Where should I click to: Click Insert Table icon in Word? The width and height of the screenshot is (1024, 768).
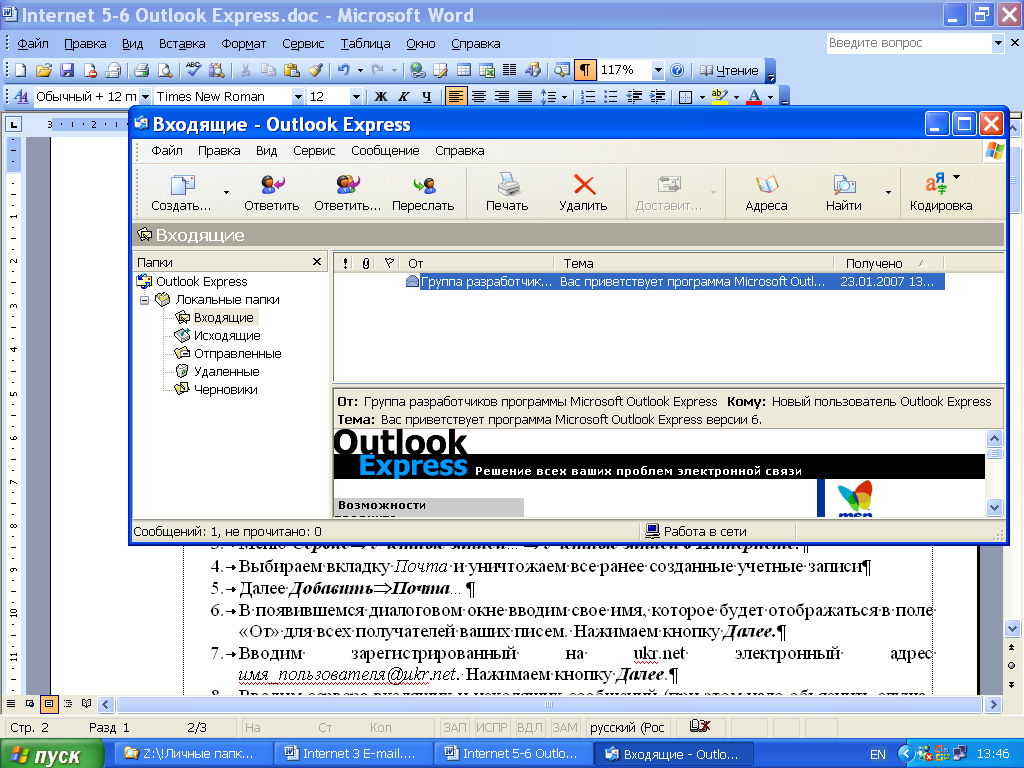[x=464, y=70]
